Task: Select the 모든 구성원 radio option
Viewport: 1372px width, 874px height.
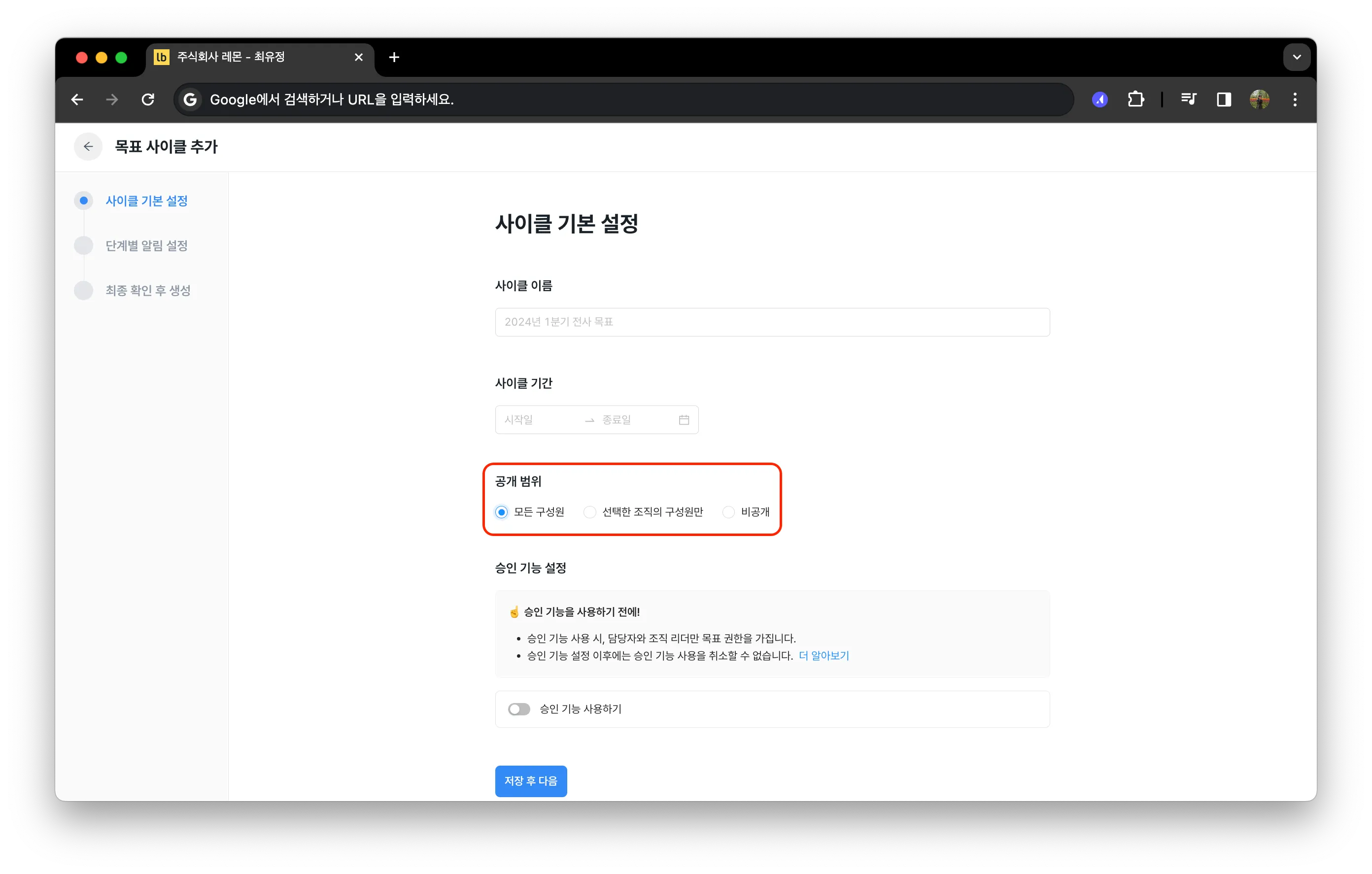Action: [x=501, y=512]
